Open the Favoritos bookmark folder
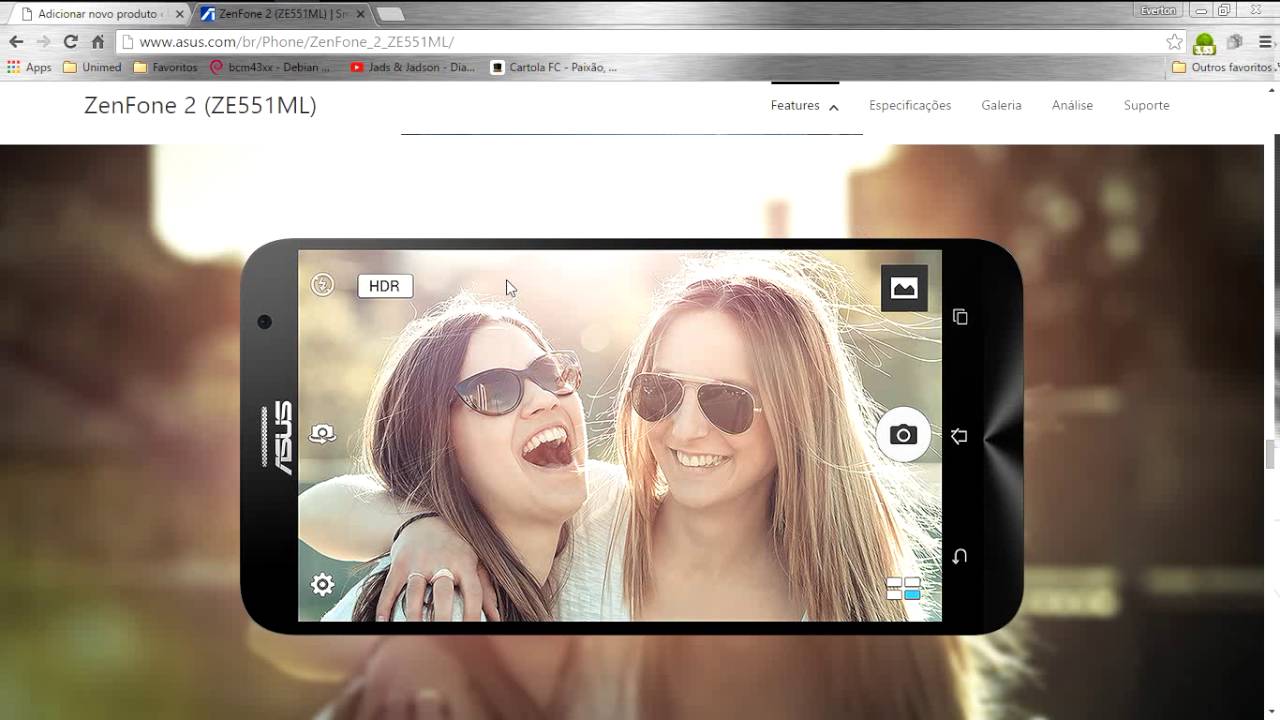The height and width of the screenshot is (720, 1280). pyautogui.click(x=165, y=67)
